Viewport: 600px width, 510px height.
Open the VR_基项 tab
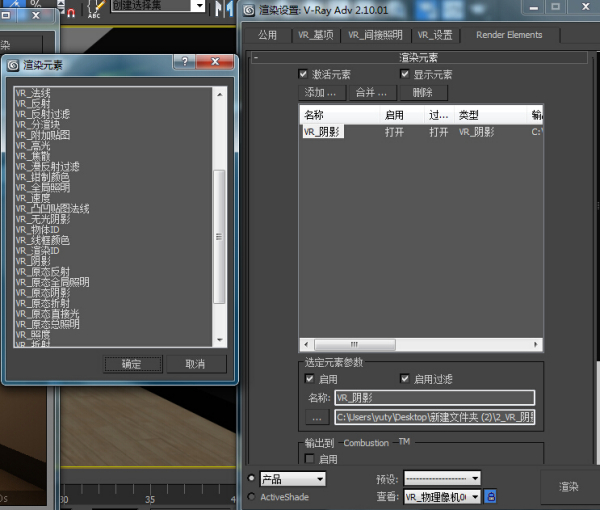[x=316, y=35]
